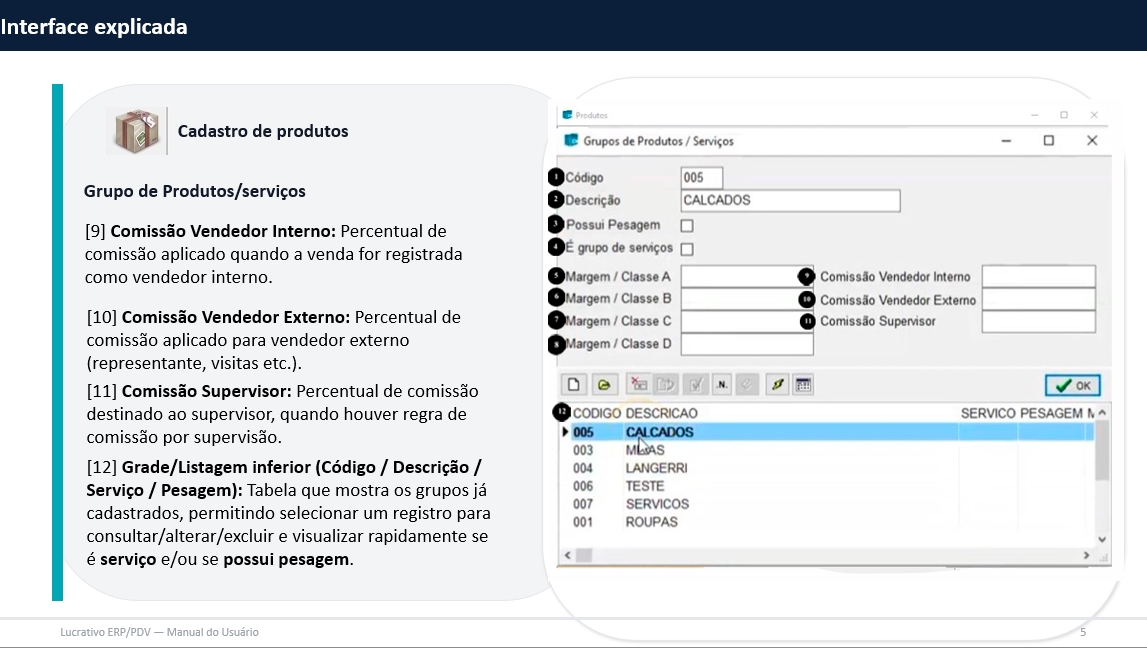
Task: Click the Margem / Classe A field
Action: click(746, 277)
